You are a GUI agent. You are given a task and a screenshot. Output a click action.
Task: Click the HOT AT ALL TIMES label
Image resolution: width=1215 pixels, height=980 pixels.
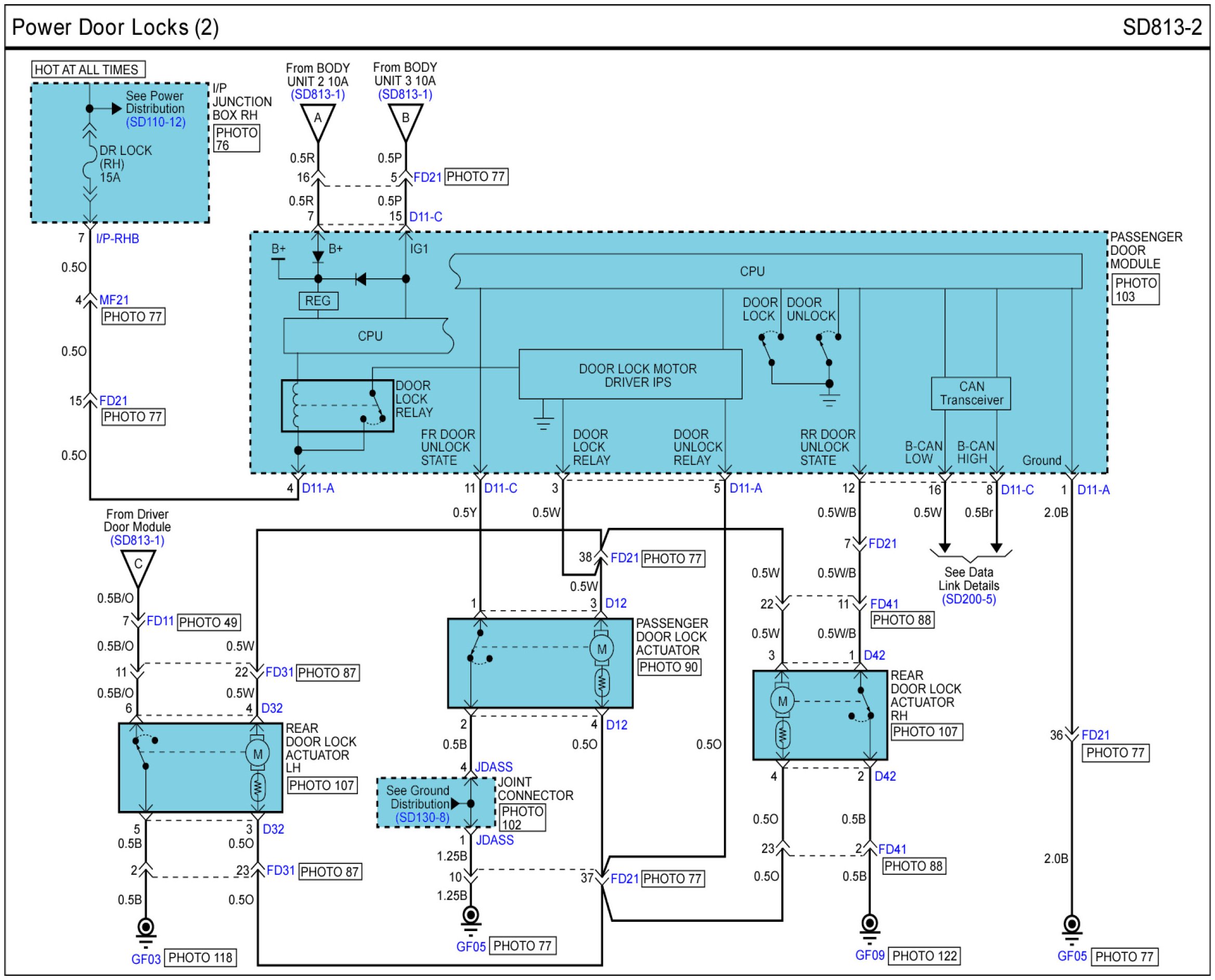(87, 69)
